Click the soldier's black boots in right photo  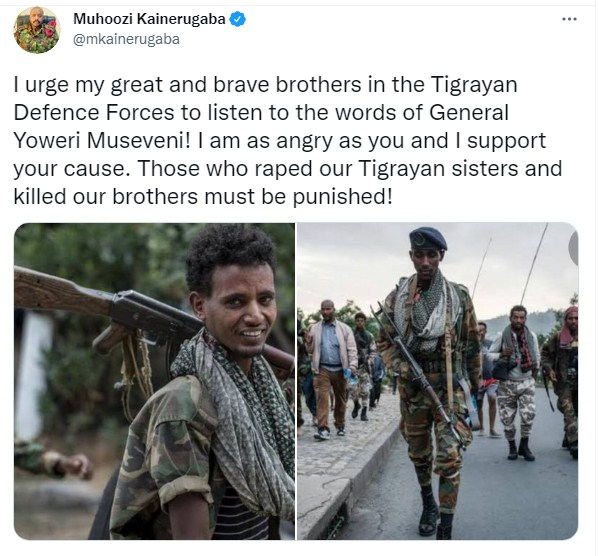pos(436,514)
